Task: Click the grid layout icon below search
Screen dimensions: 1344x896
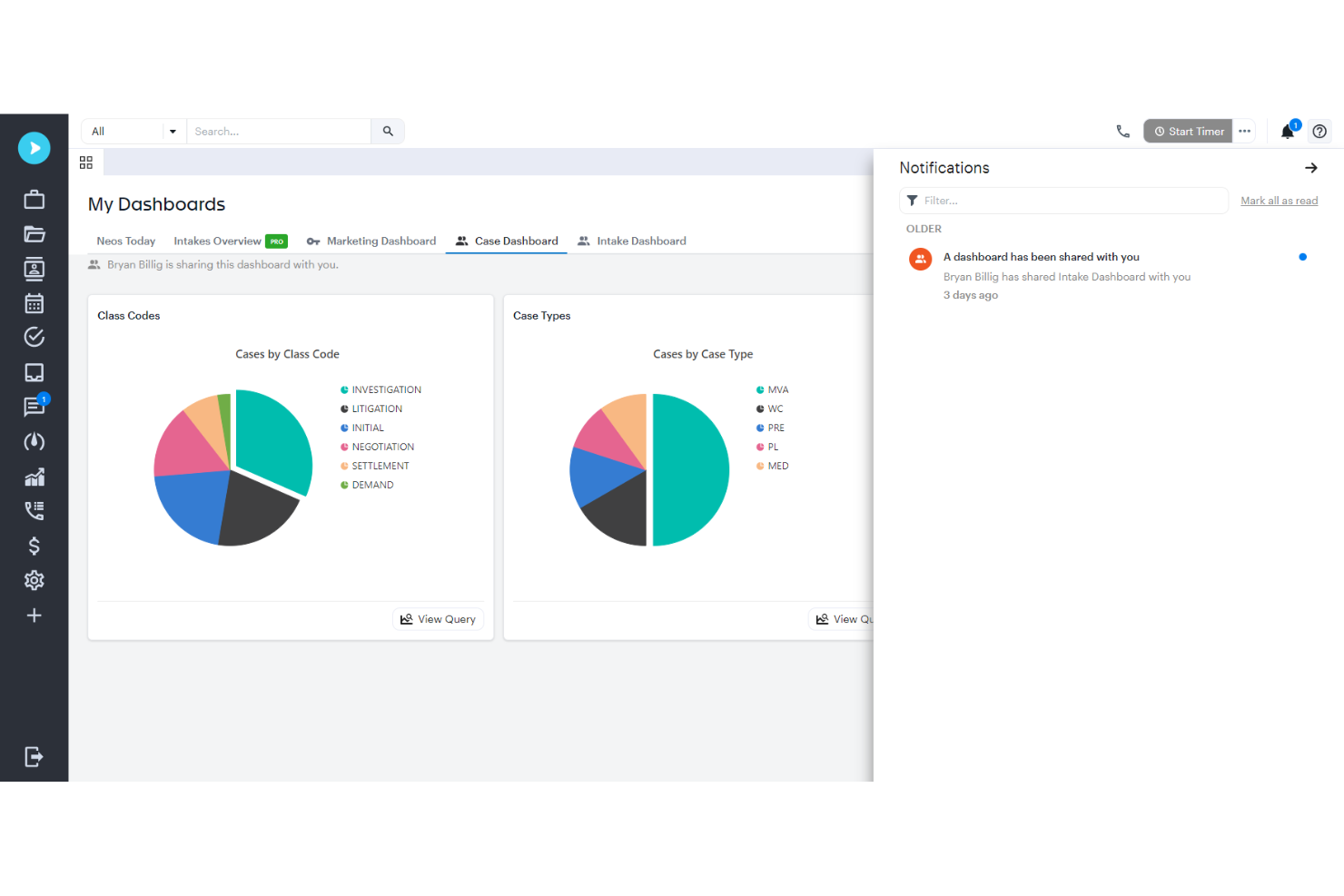Action: pyautogui.click(x=86, y=162)
